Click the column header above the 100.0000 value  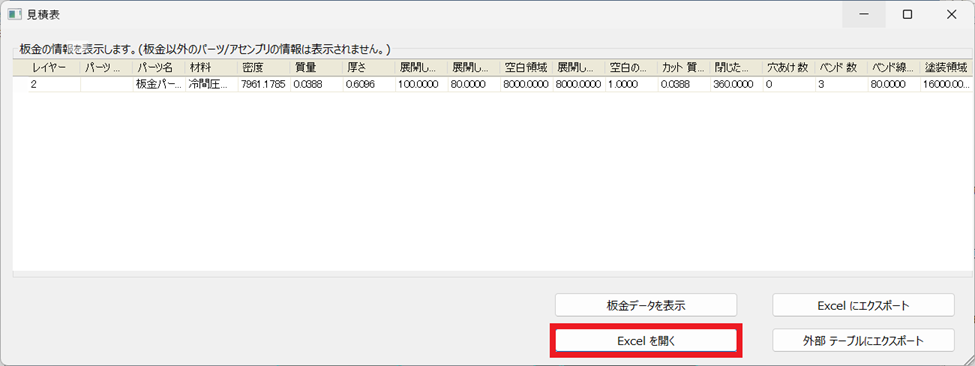point(422,68)
